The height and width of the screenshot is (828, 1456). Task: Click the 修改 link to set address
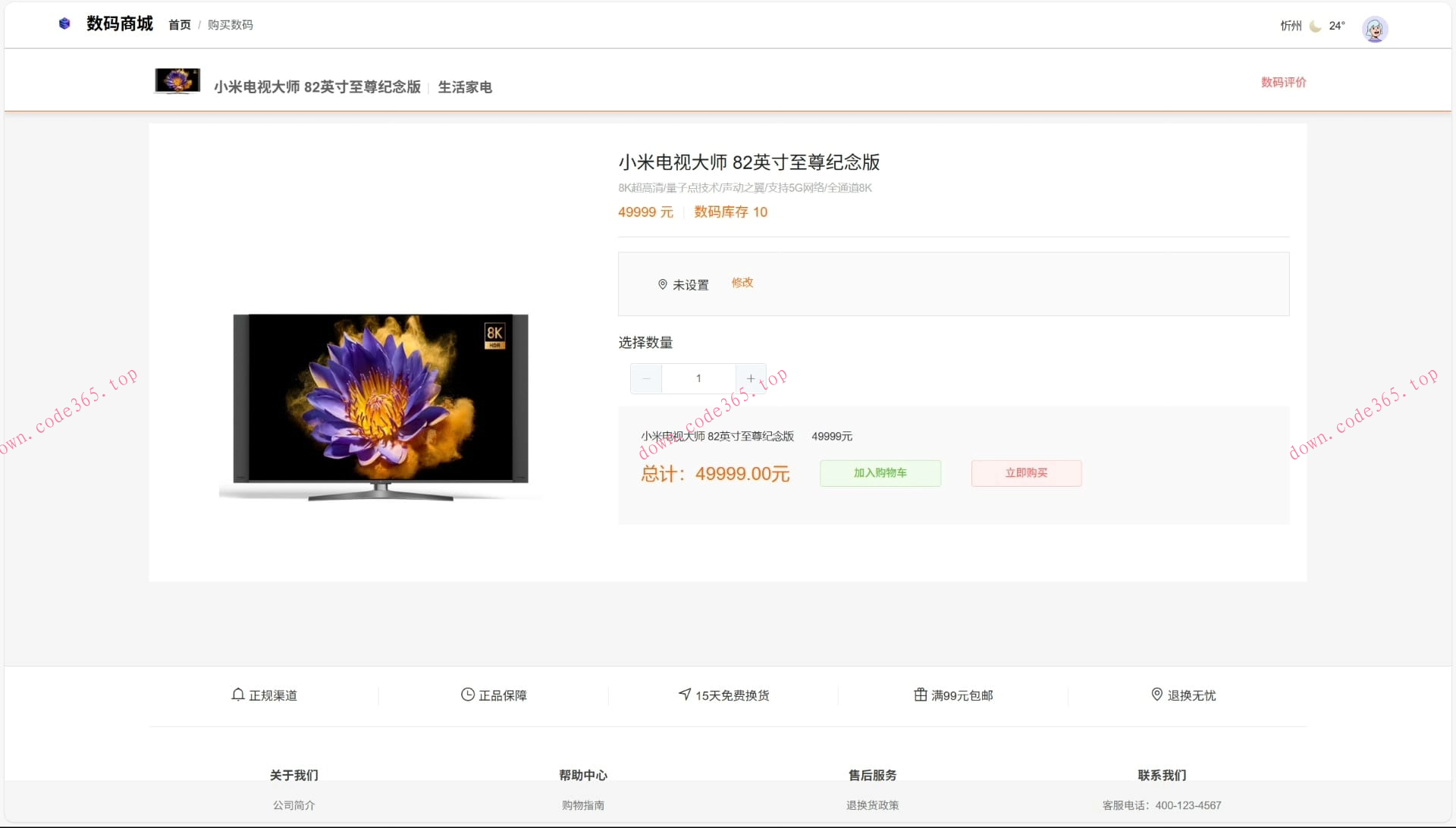pos(742,283)
